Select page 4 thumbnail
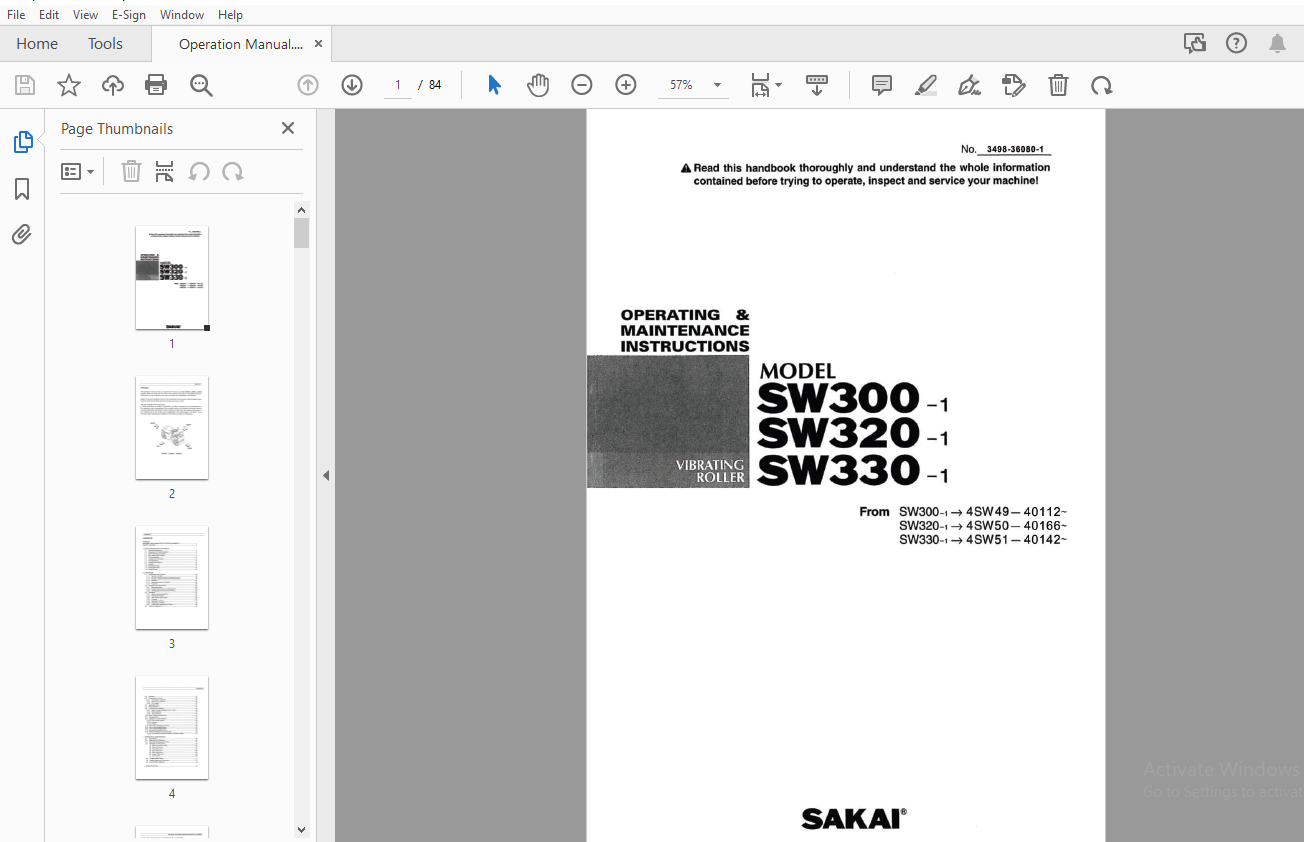Screen dimensions: 1304x842 pos(172,728)
